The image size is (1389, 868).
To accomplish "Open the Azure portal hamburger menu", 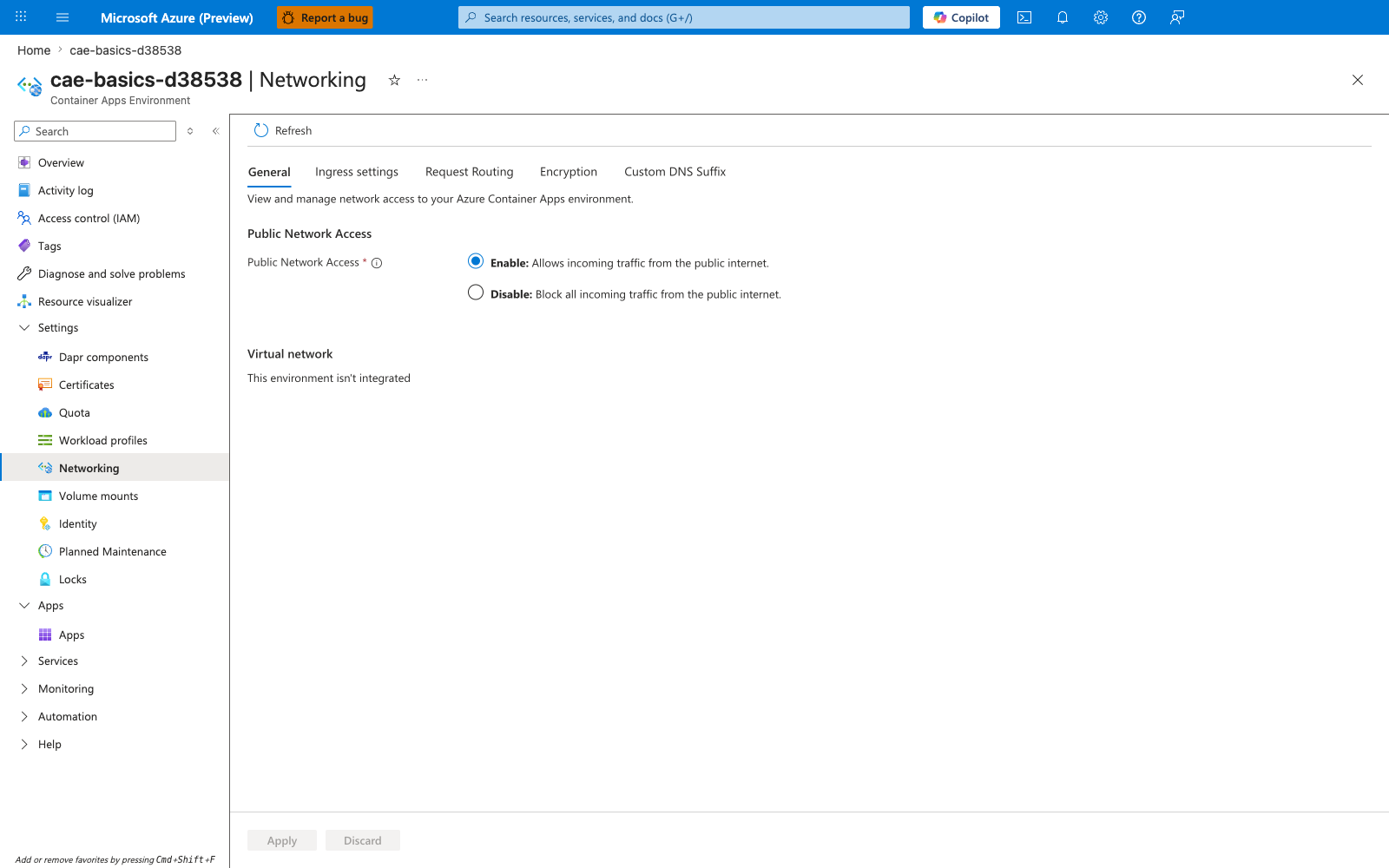I will (63, 17).
